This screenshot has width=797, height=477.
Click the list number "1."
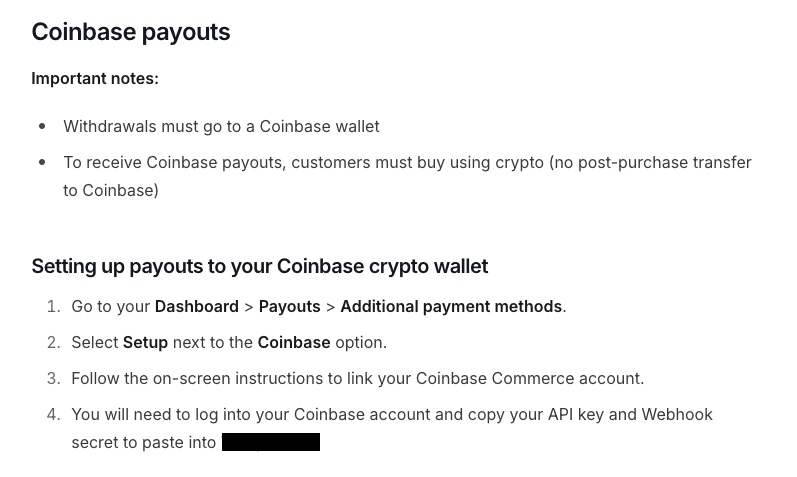coord(54,306)
